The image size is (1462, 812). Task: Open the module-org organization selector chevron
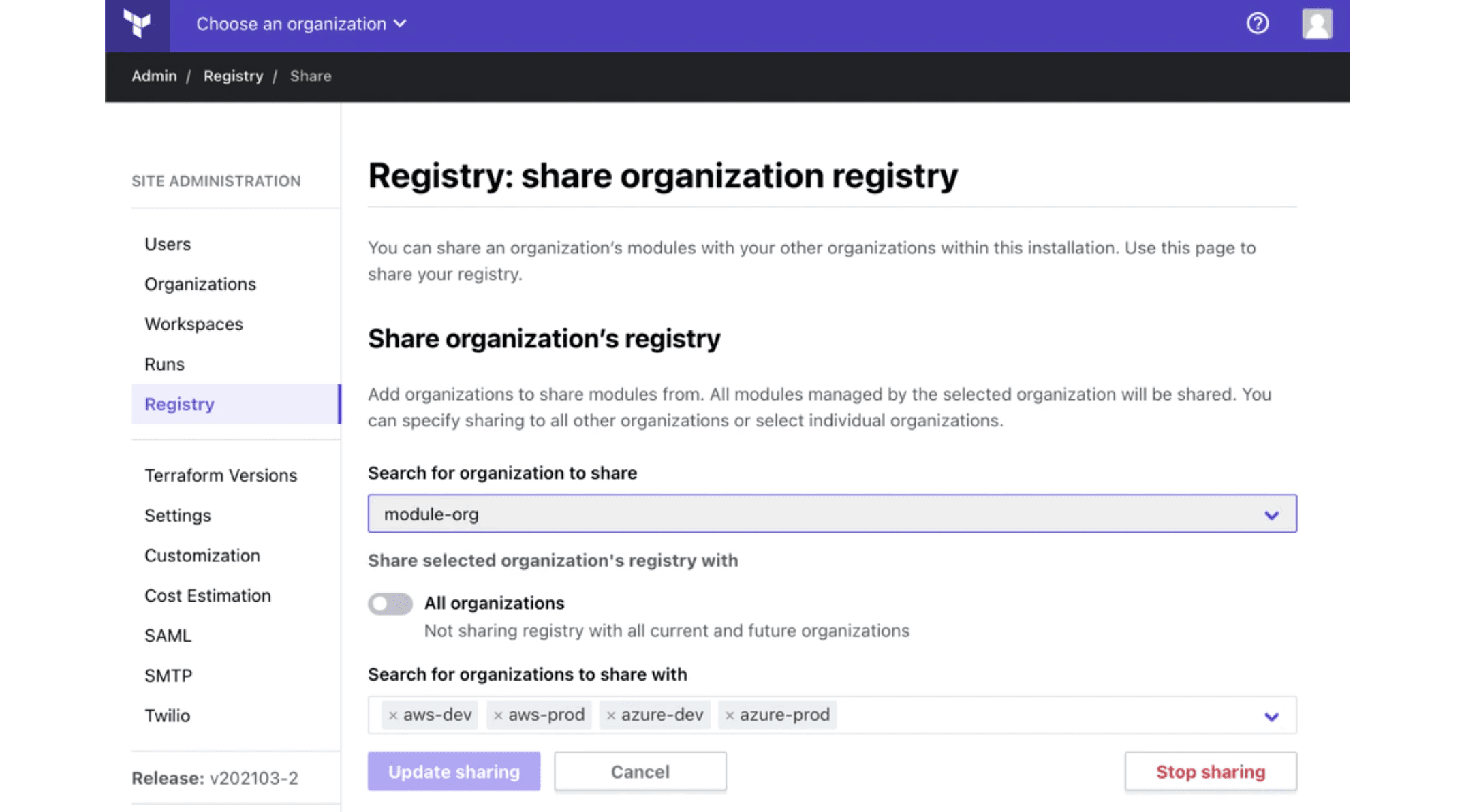[x=1271, y=515]
